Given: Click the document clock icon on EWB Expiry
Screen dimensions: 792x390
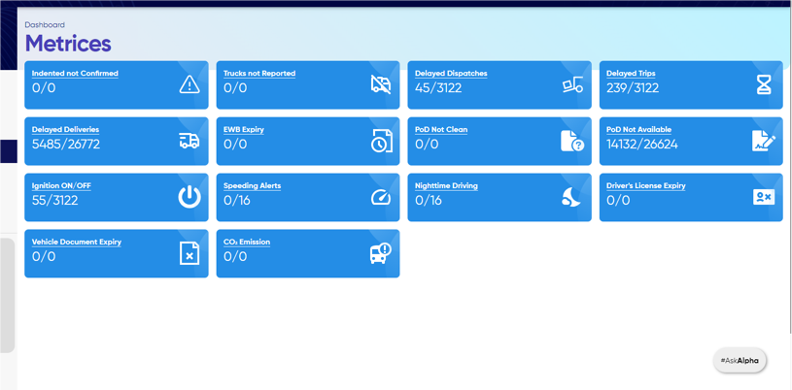Looking at the screenshot, I should click(381, 141).
